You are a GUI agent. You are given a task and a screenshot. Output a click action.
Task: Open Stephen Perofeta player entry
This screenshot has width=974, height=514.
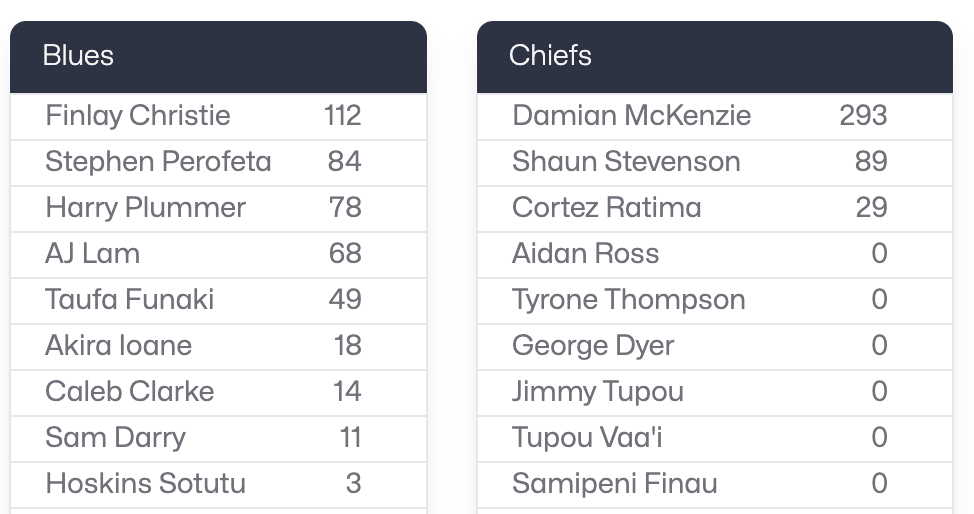(x=218, y=162)
